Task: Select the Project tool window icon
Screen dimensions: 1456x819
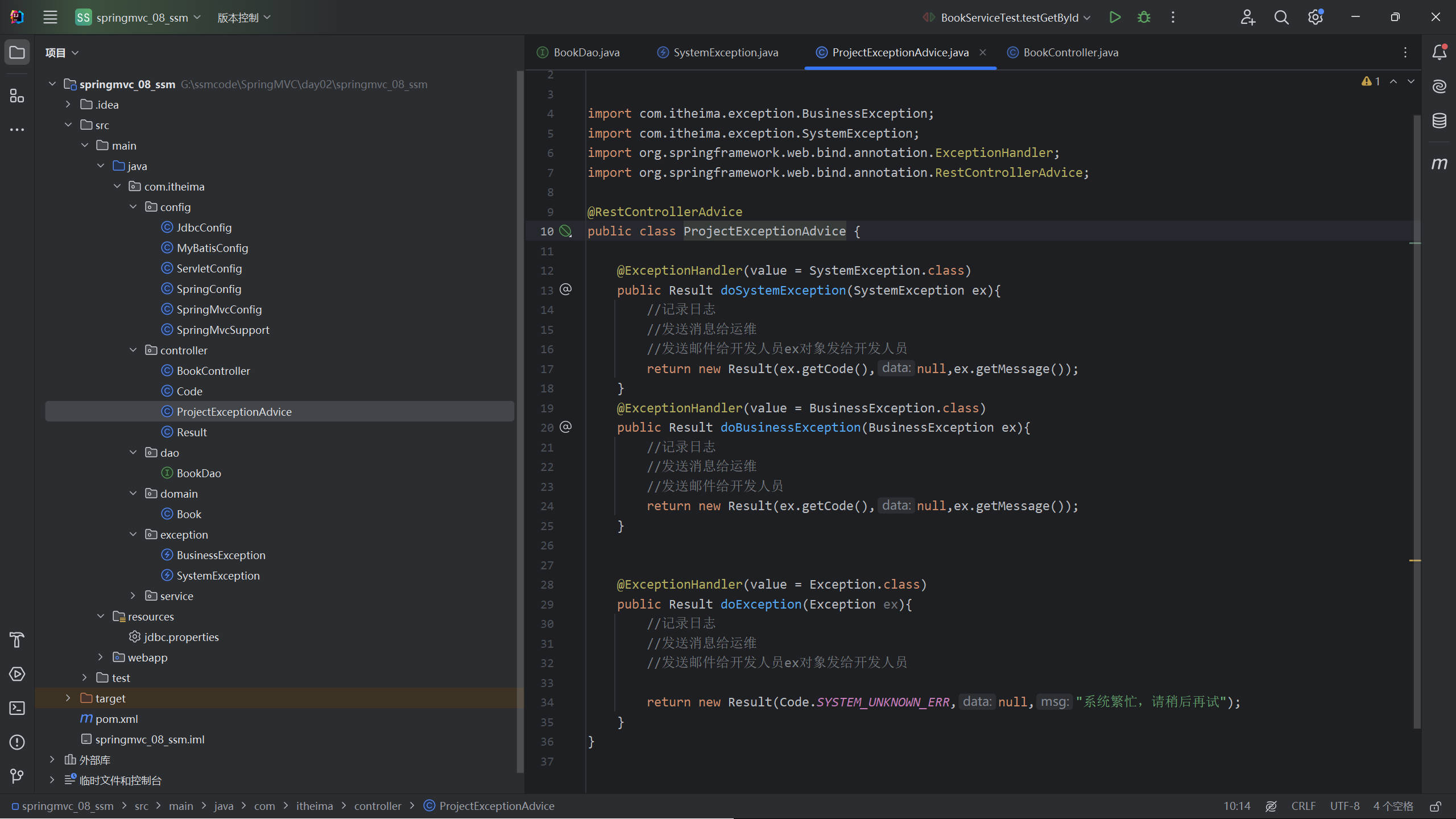Action: pos(17,52)
